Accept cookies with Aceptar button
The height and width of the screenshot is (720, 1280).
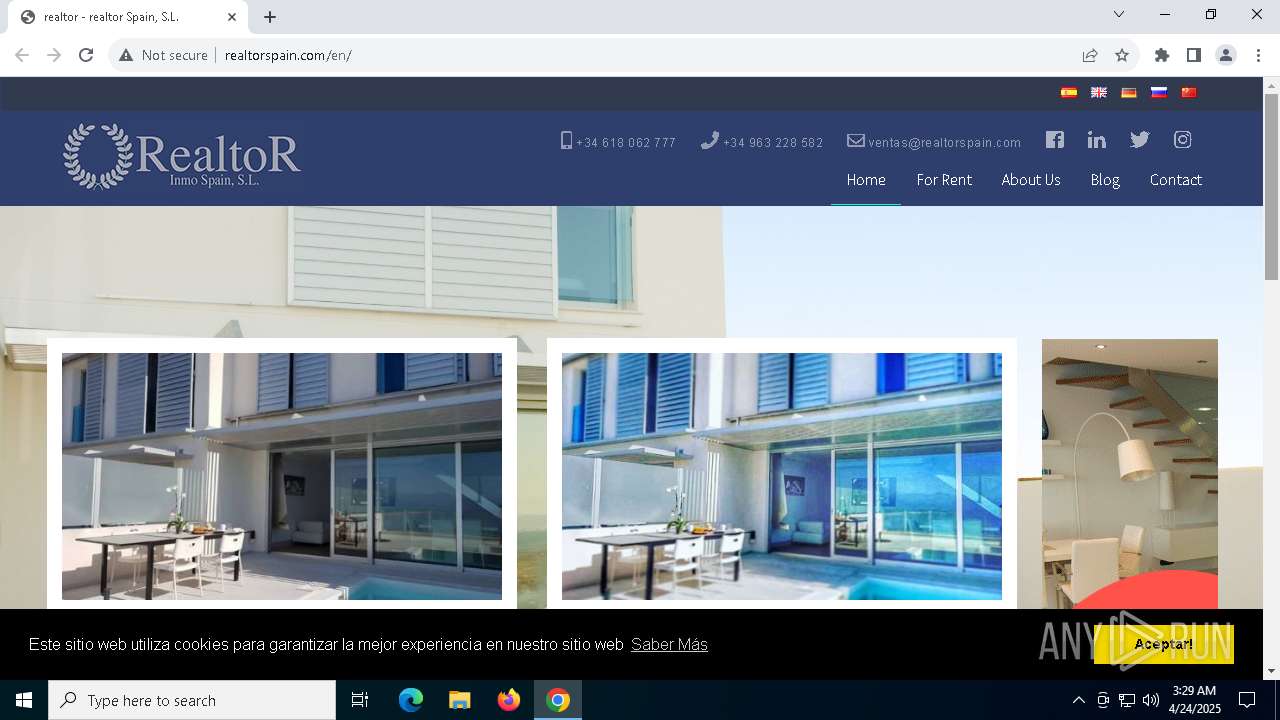pyautogui.click(x=1164, y=644)
